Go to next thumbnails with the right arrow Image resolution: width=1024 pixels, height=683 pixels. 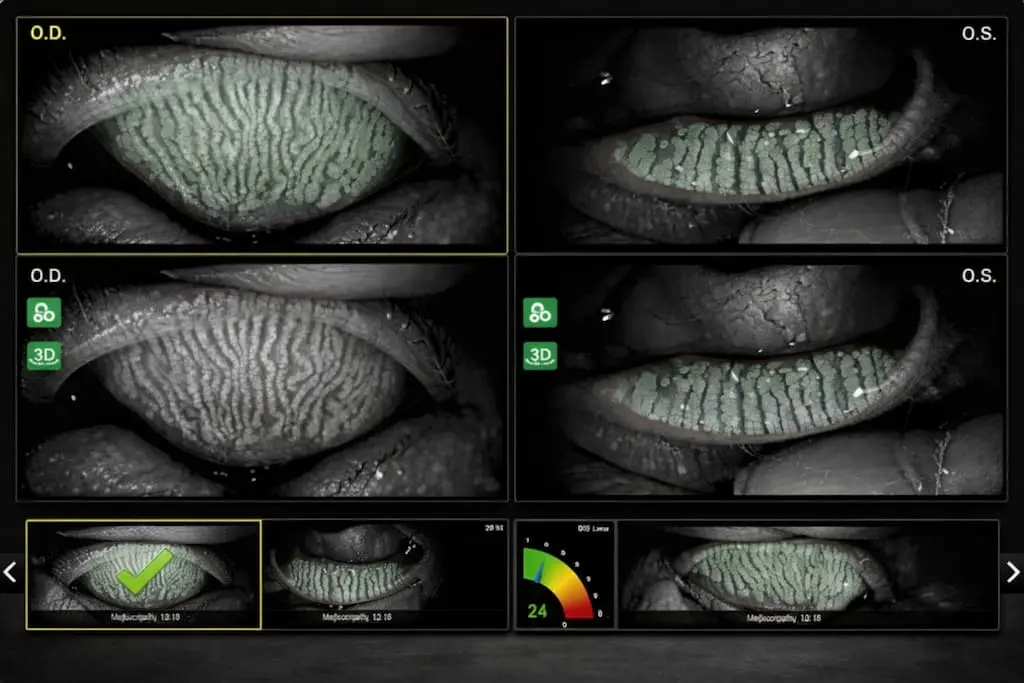point(1013,573)
